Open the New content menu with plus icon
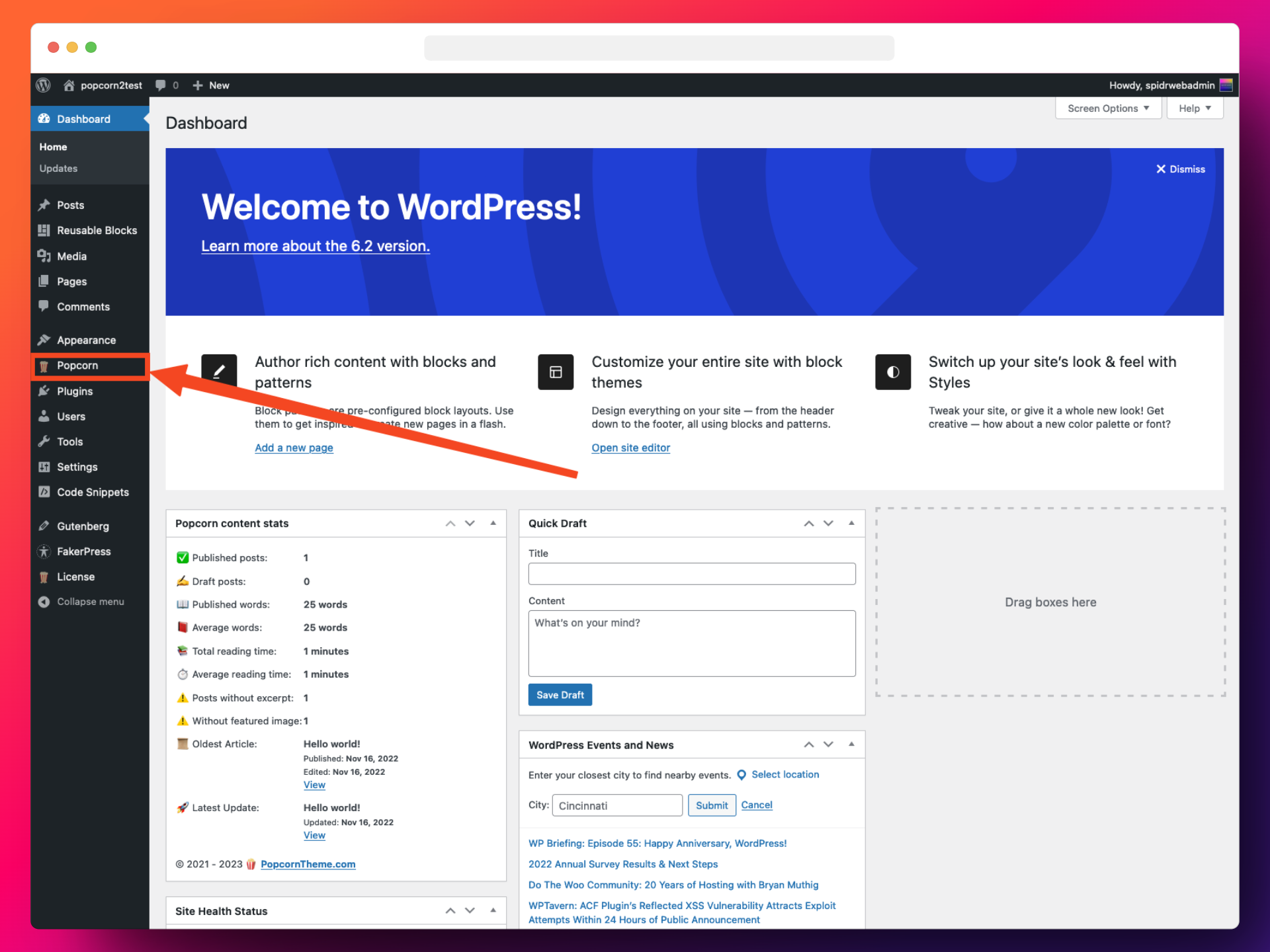The width and height of the screenshot is (1270, 952). point(210,85)
